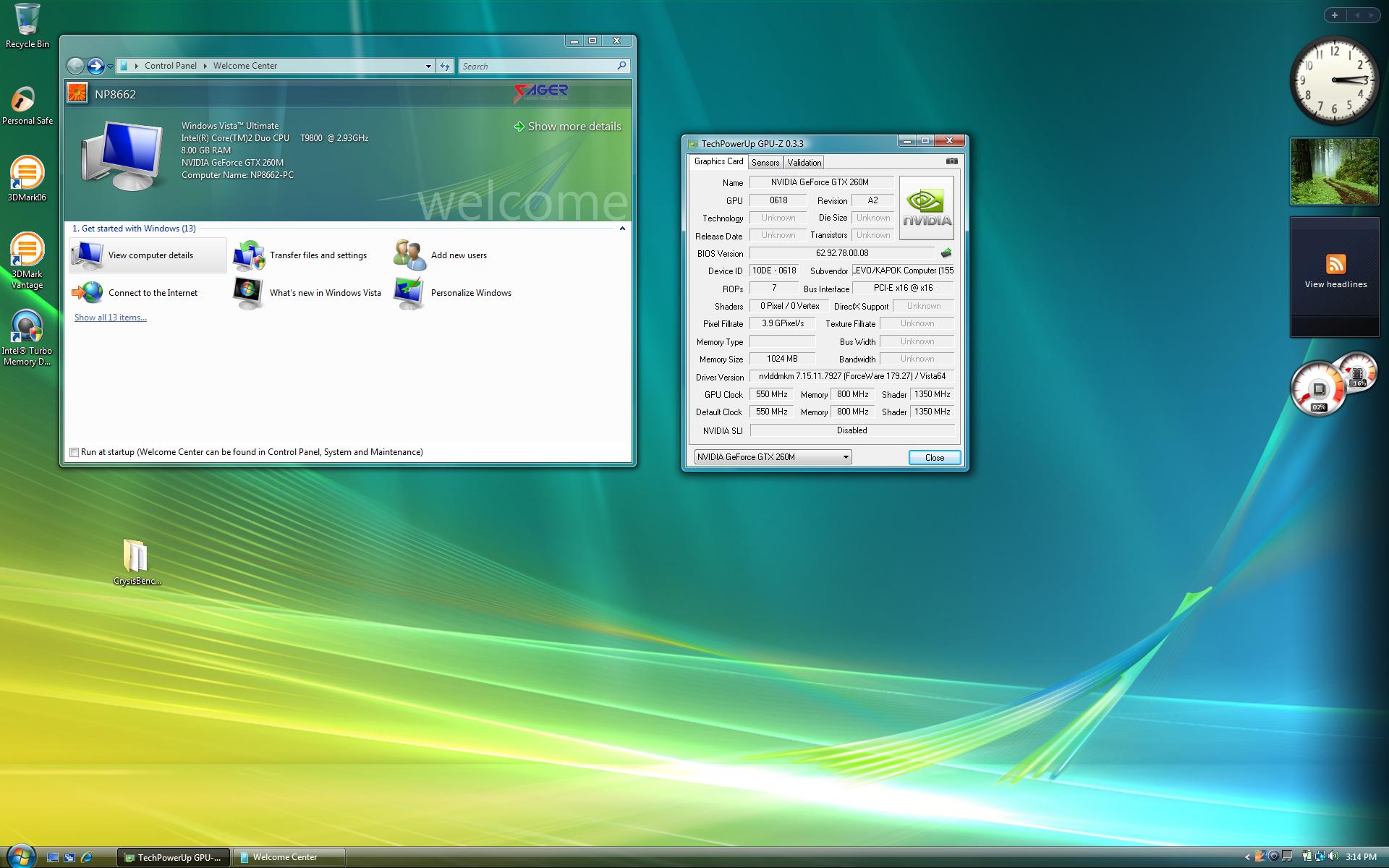
Task: Click the slide show forest picture gadget
Action: point(1335,171)
